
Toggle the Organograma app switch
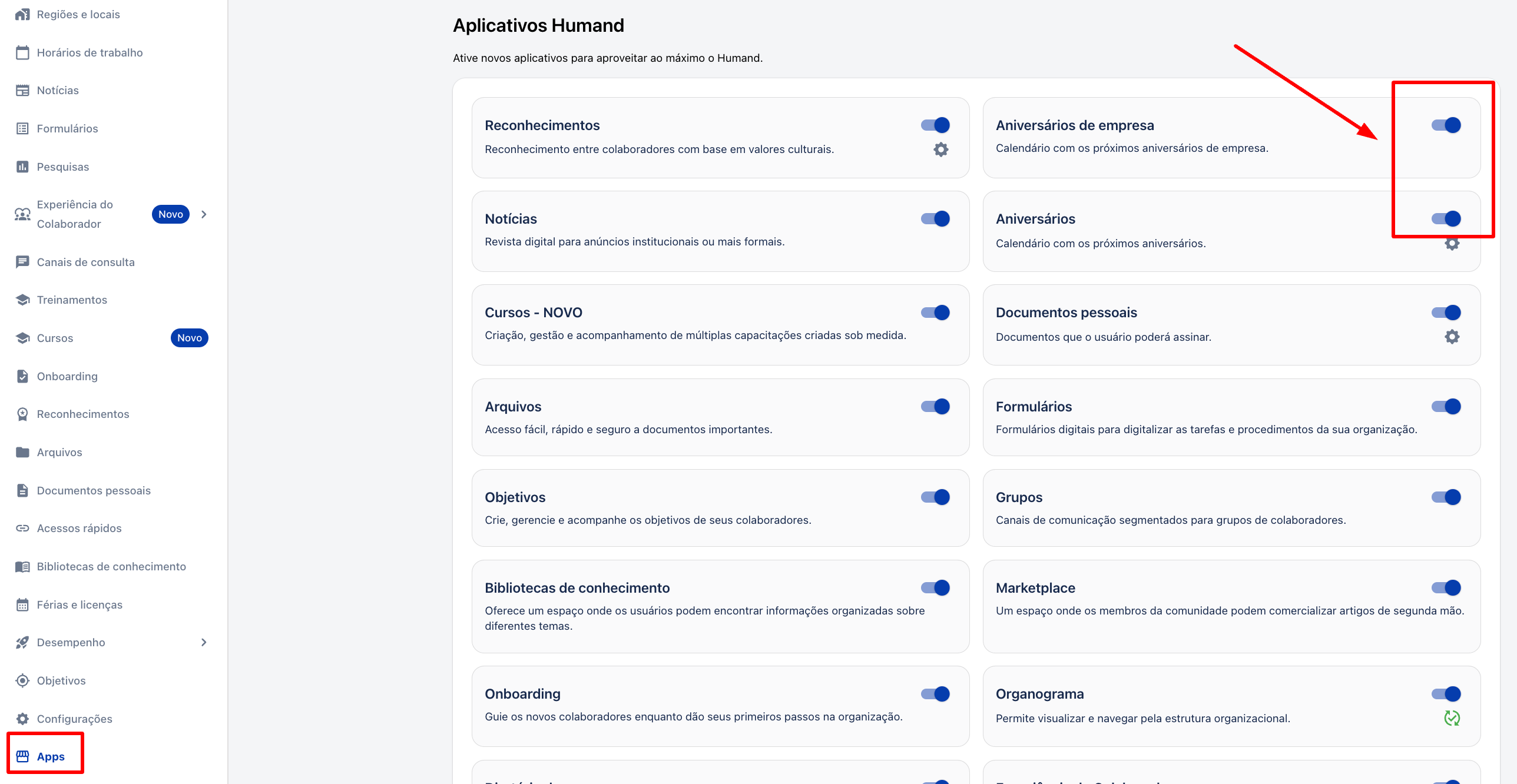coord(1446,693)
